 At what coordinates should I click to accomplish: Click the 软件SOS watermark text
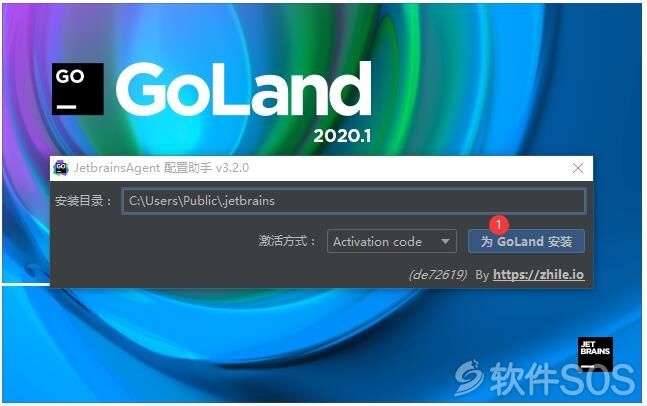(562, 379)
